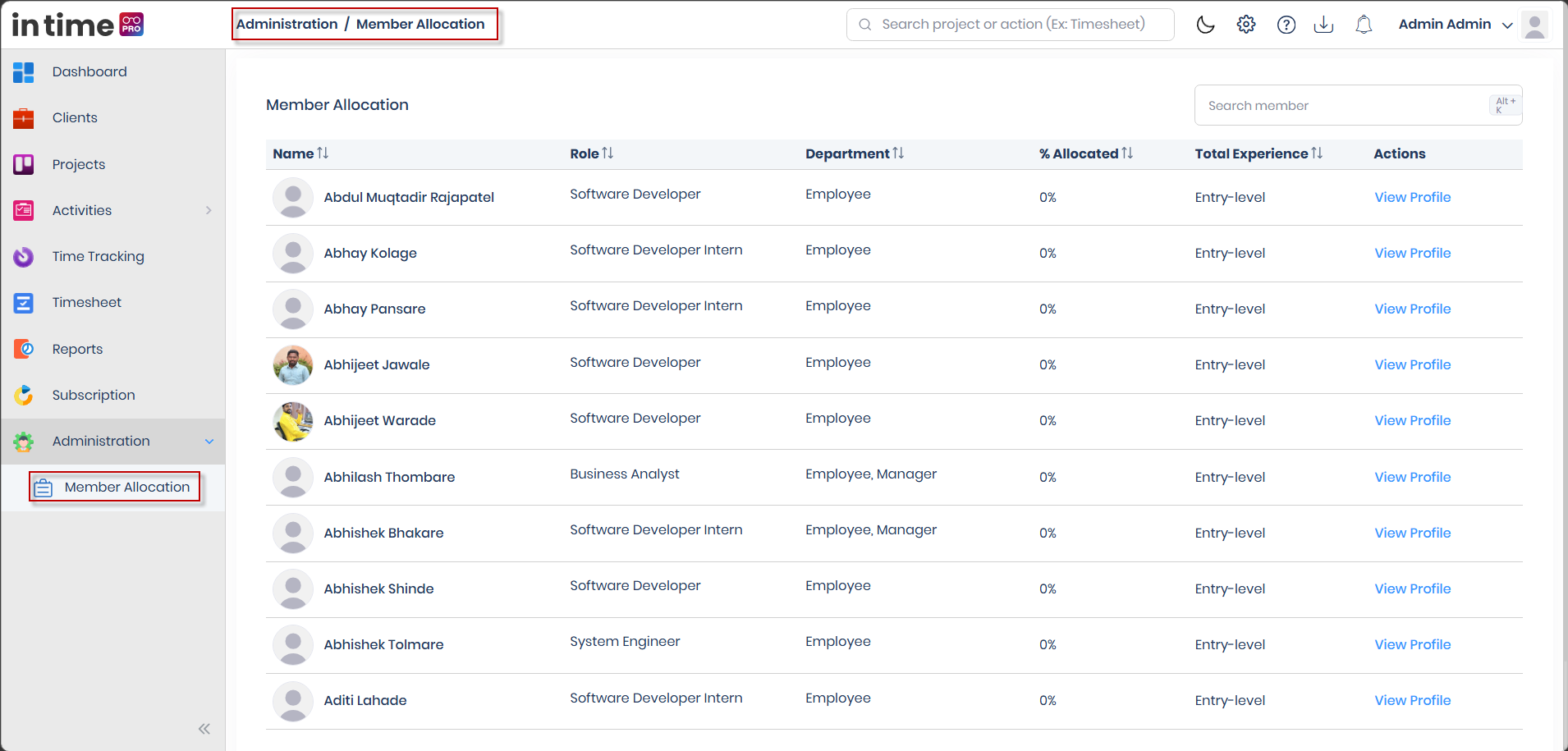Click the name Abhay Kolage

(x=370, y=254)
